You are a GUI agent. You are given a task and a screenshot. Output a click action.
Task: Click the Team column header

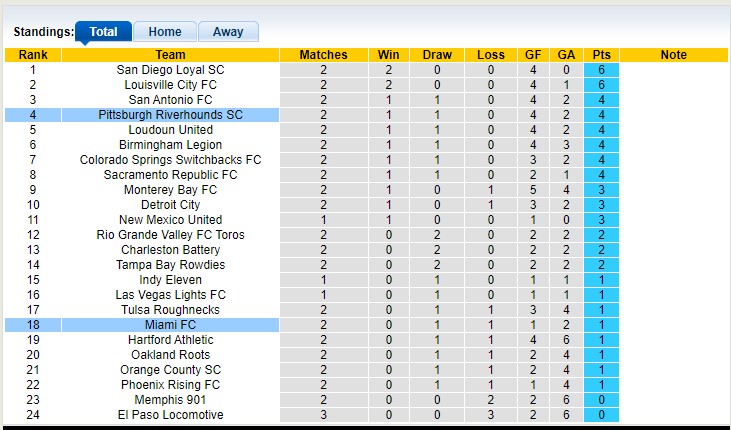170,55
